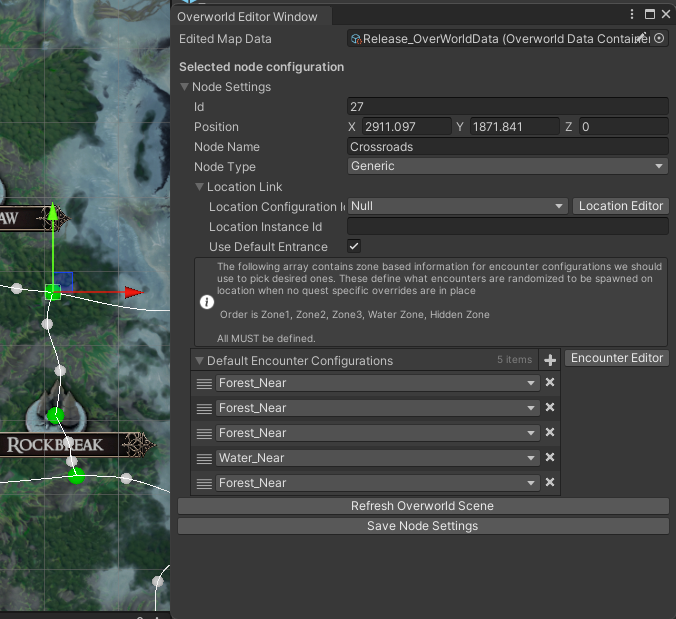Click the info icon in the help box
This screenshot has width=676, height=619.
tap(207, 302)
